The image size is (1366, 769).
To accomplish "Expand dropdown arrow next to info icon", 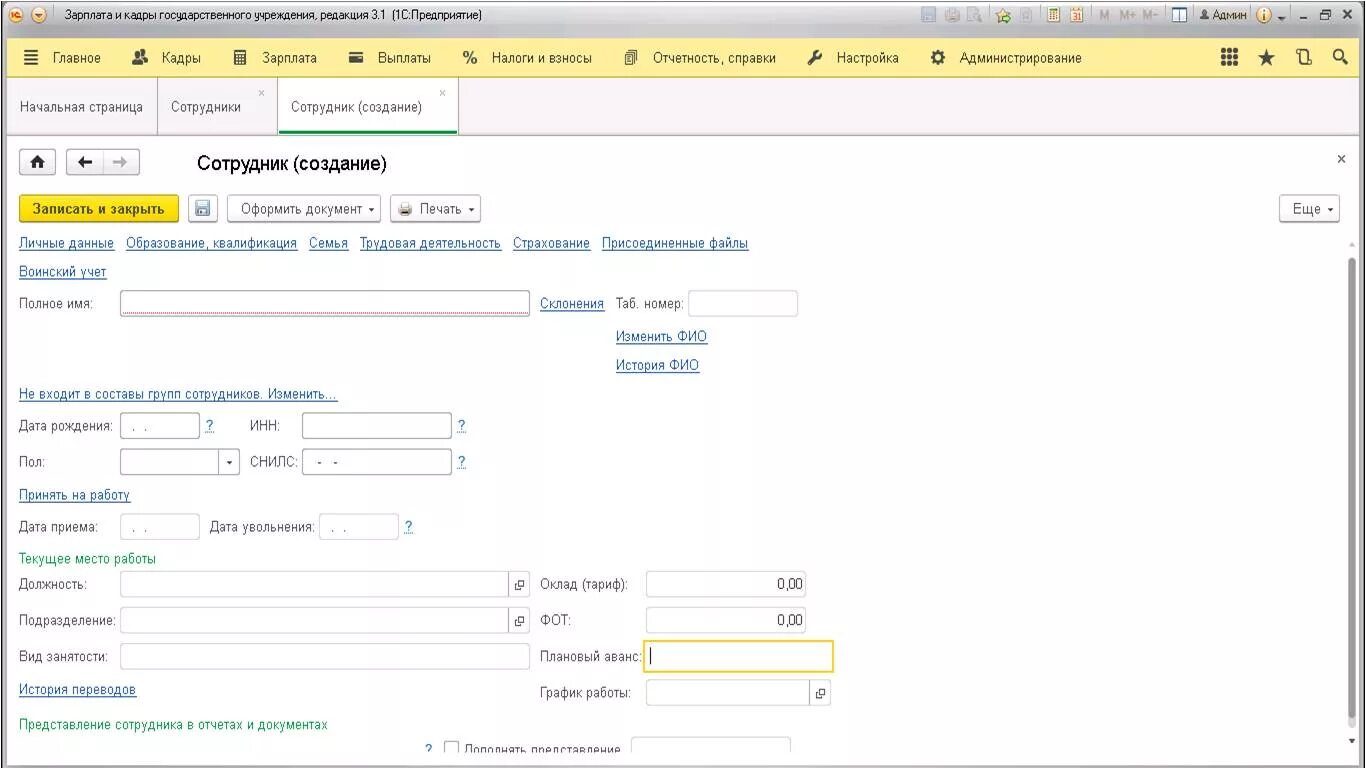I will pyautogui.click(x=1282, y=17).
